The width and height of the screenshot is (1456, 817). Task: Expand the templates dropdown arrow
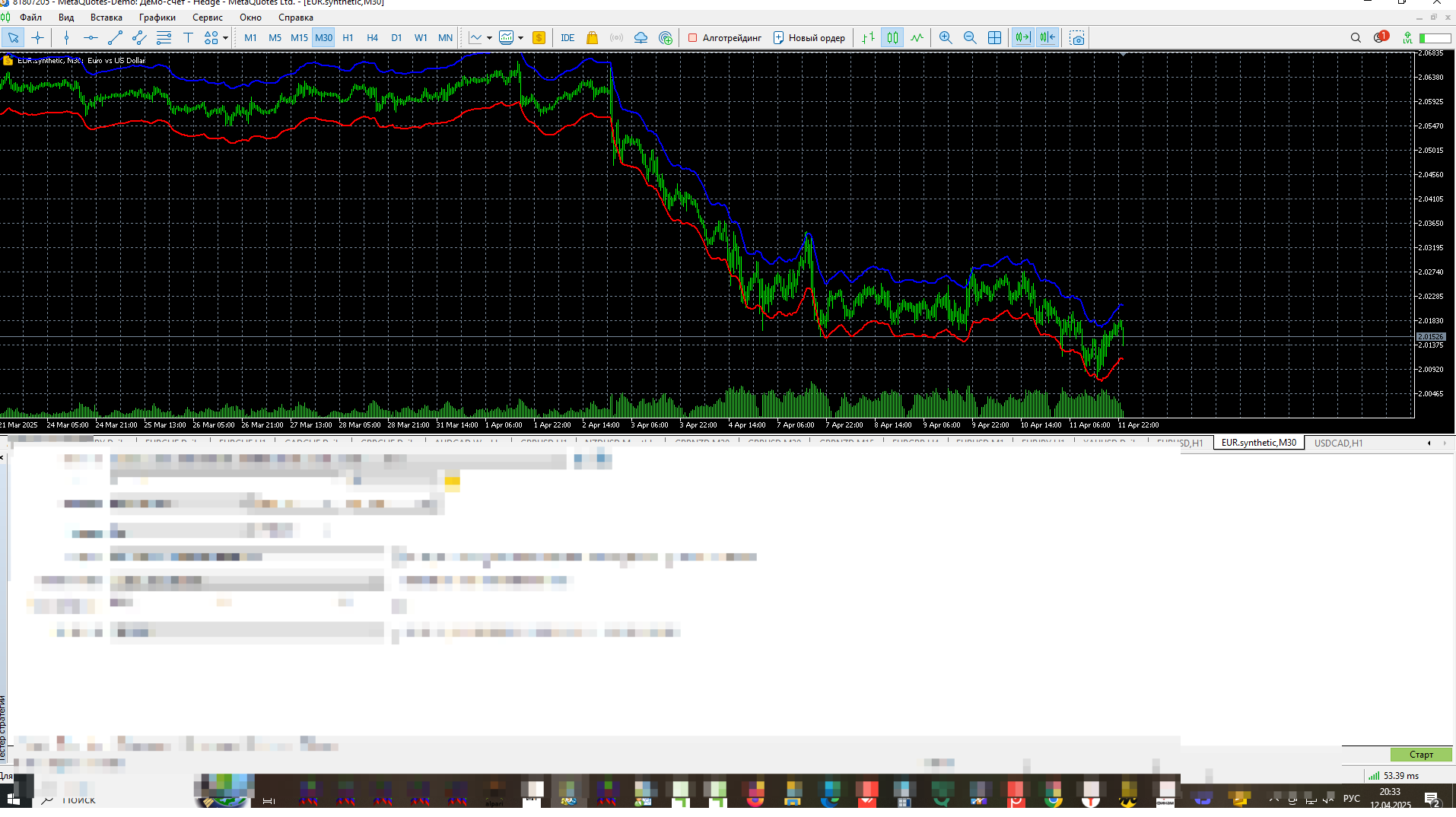click(520, 37)
